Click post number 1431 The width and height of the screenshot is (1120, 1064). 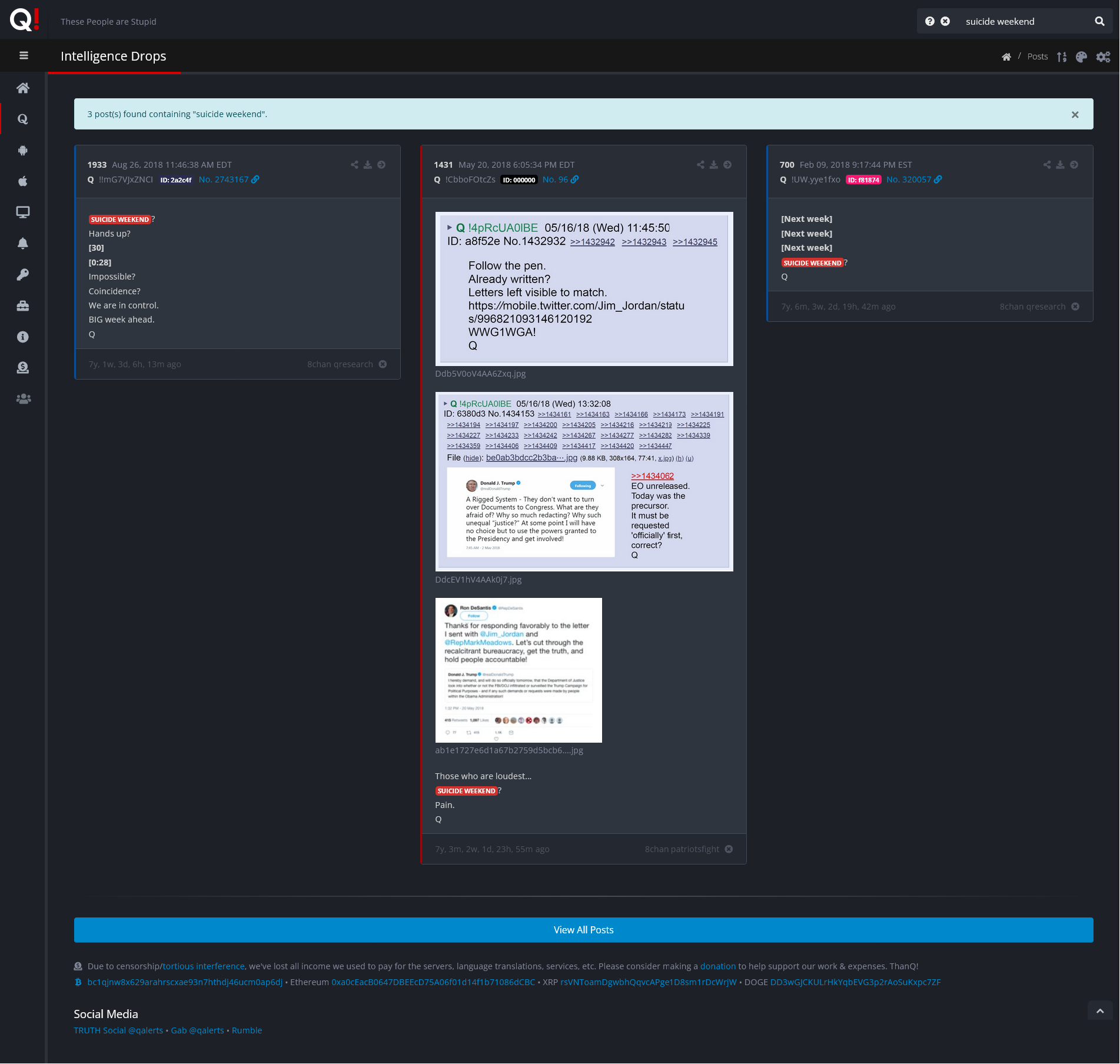pos(443,165)
